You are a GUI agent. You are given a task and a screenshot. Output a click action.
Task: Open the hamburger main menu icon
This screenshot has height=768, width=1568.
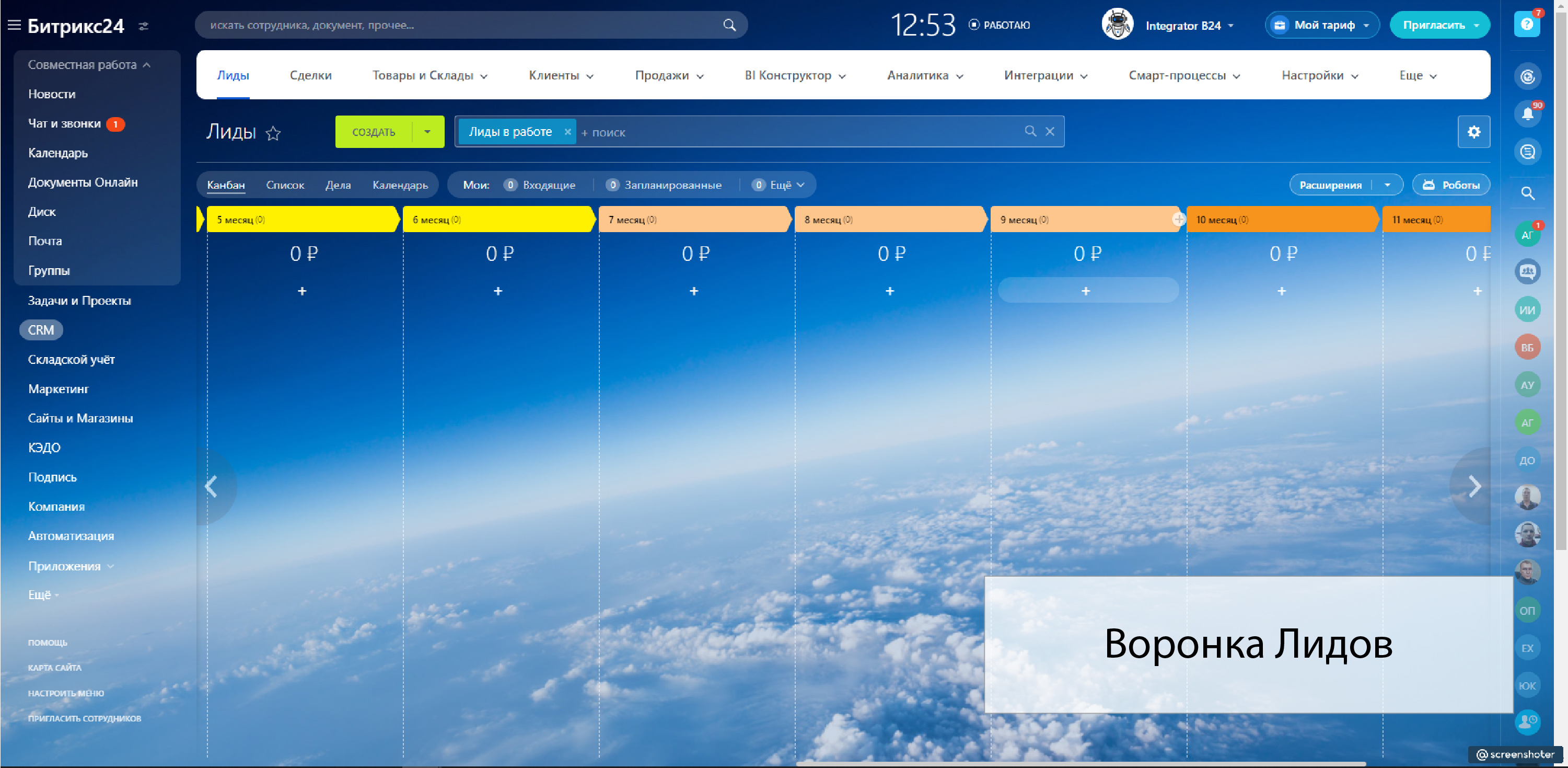pyautogui.click(x=14, y=25)
